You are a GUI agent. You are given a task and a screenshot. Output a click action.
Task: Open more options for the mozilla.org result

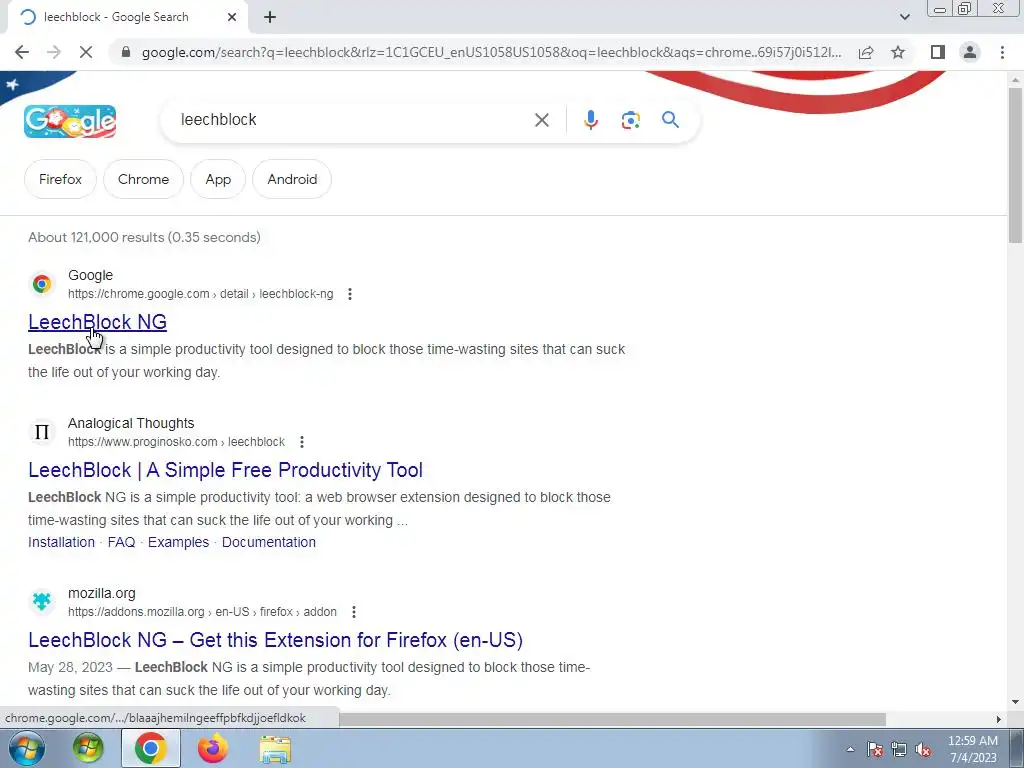tap(354, 612)
